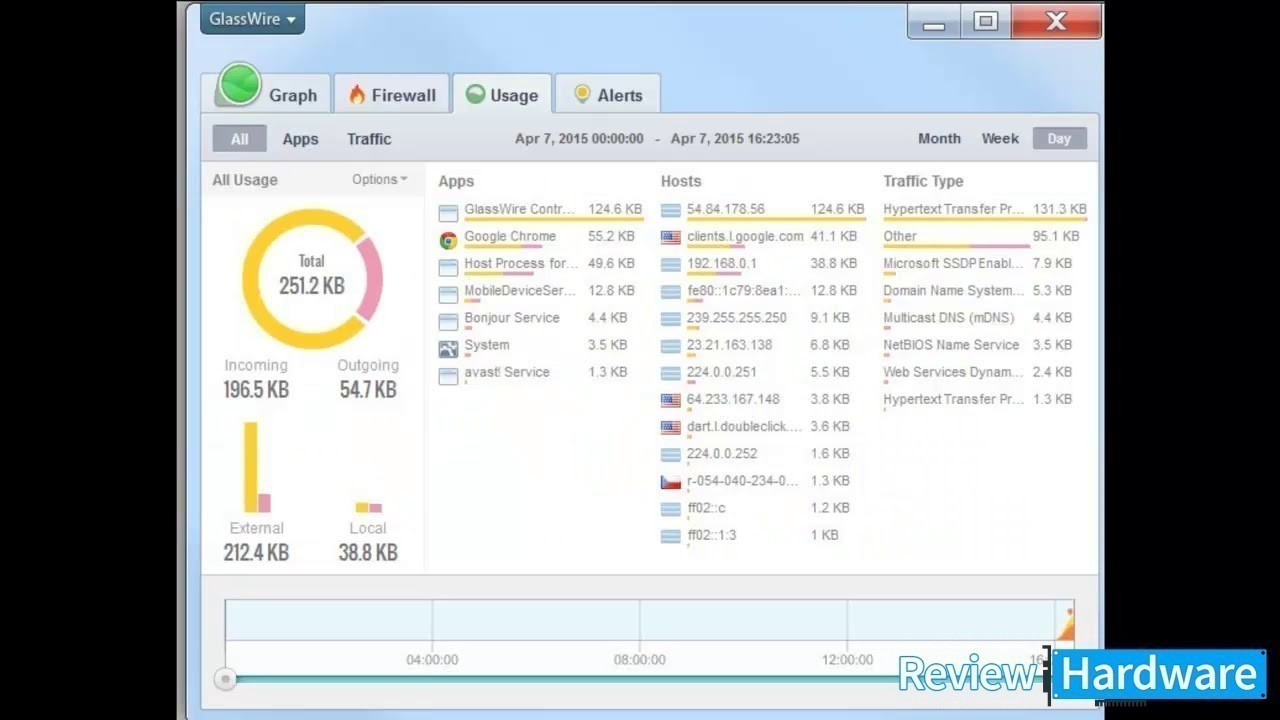Screen dimensions: 1280x720
Task: Open the Alerts tab
Action: point(607,95)
